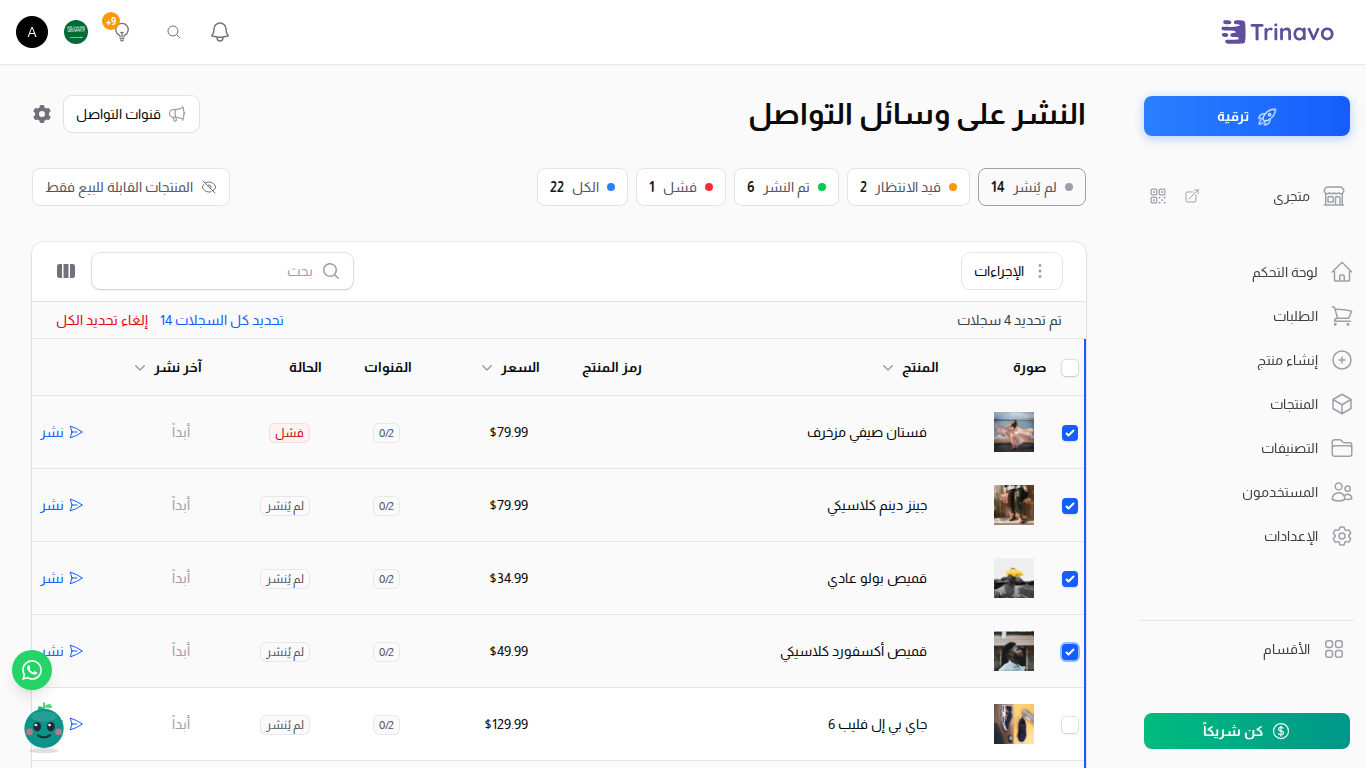Open الطلبات orders page
The height and width of the screenshot is (768, 1366).
tap(1312, 316)
